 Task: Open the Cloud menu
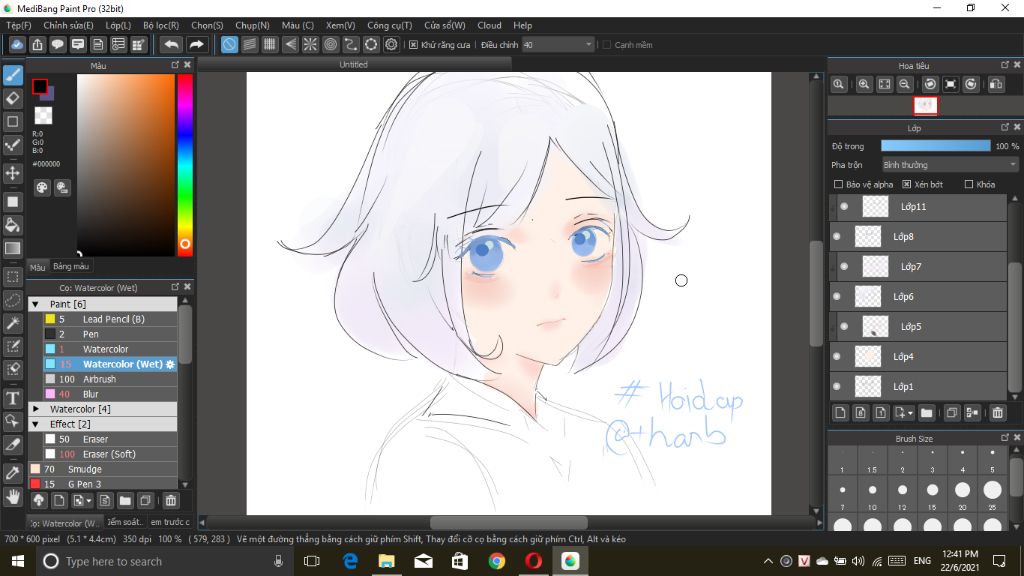point(489,25)
